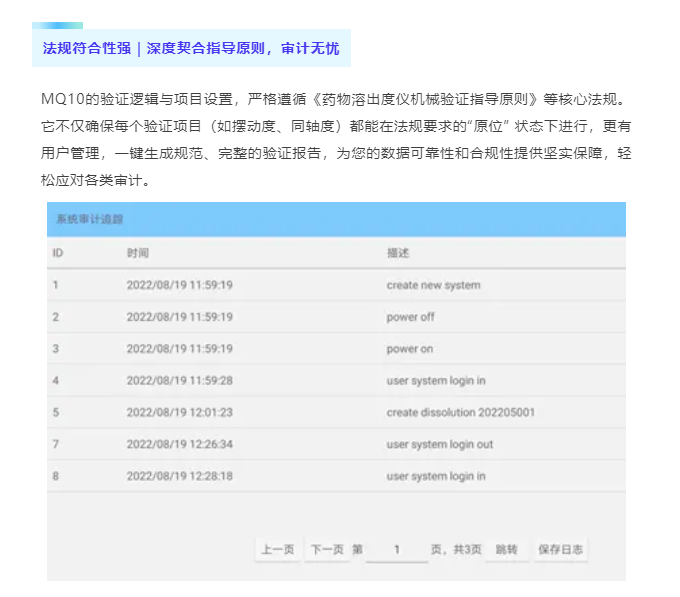
Task: Click the 系统审计追踪 title bar
Action: 336,219
